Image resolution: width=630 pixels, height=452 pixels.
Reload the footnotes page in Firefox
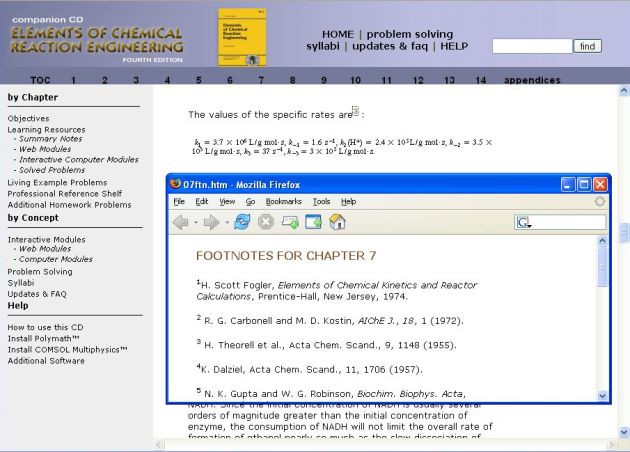(242, 222)
